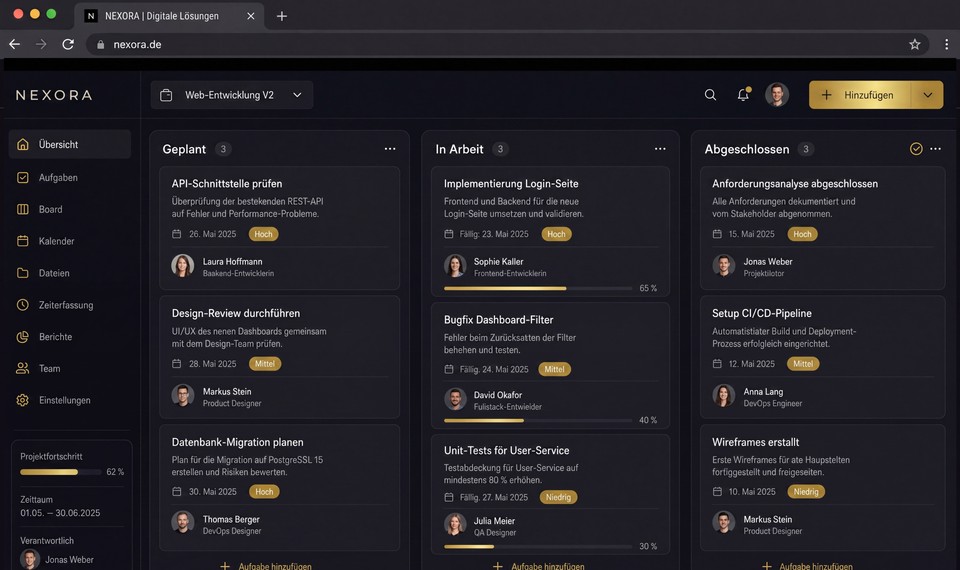This screenshot has width=960, height=570.
Task: Open Design-Review durchführen card title
Action: [236, 313]
